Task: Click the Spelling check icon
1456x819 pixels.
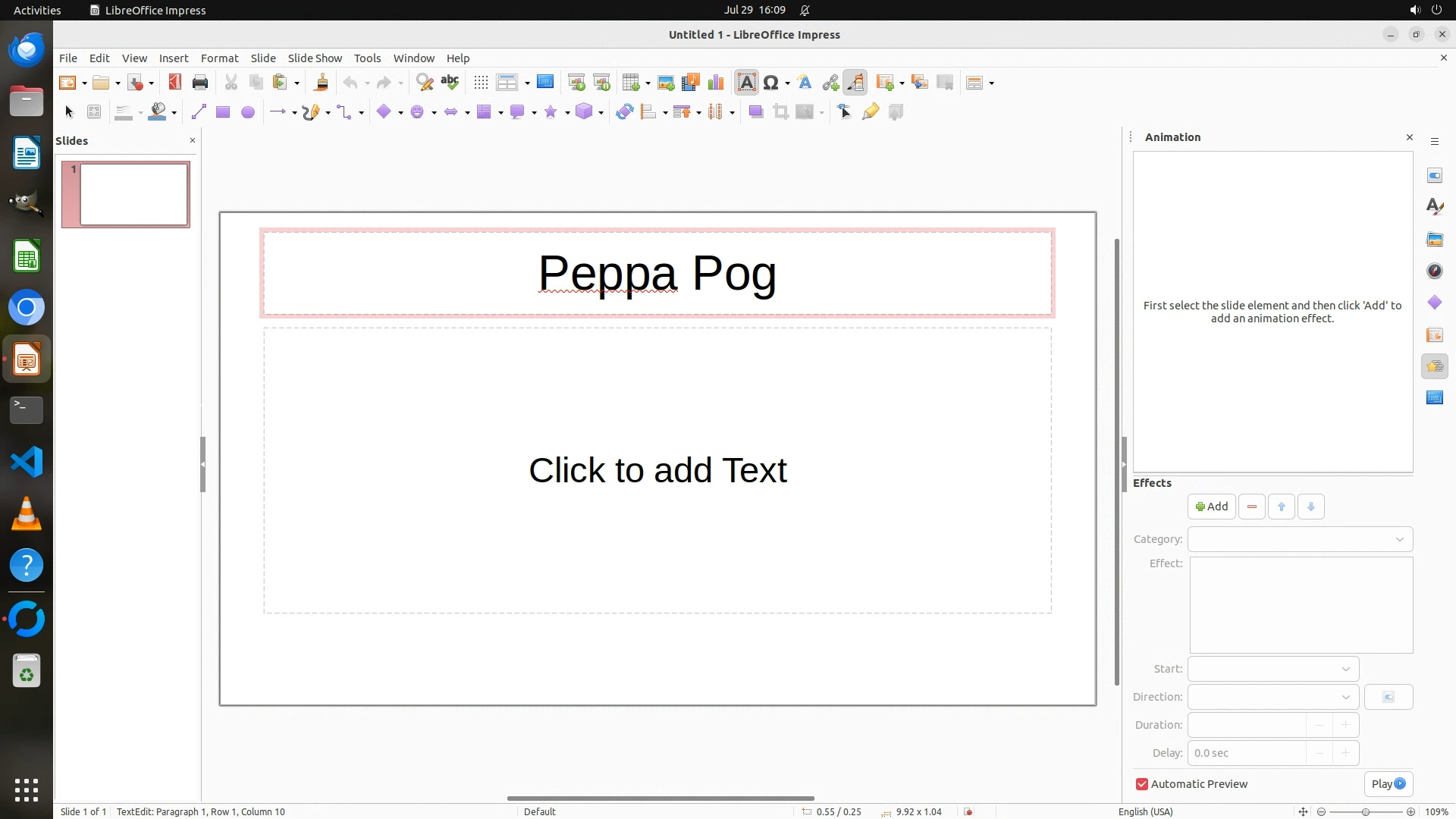Action: [x=450, y=83]
